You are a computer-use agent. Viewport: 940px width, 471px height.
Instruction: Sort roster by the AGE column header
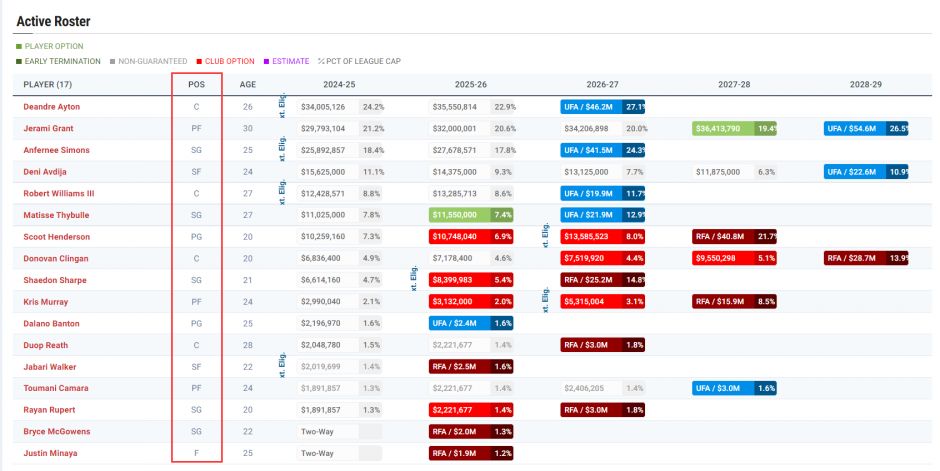[248, 84]
